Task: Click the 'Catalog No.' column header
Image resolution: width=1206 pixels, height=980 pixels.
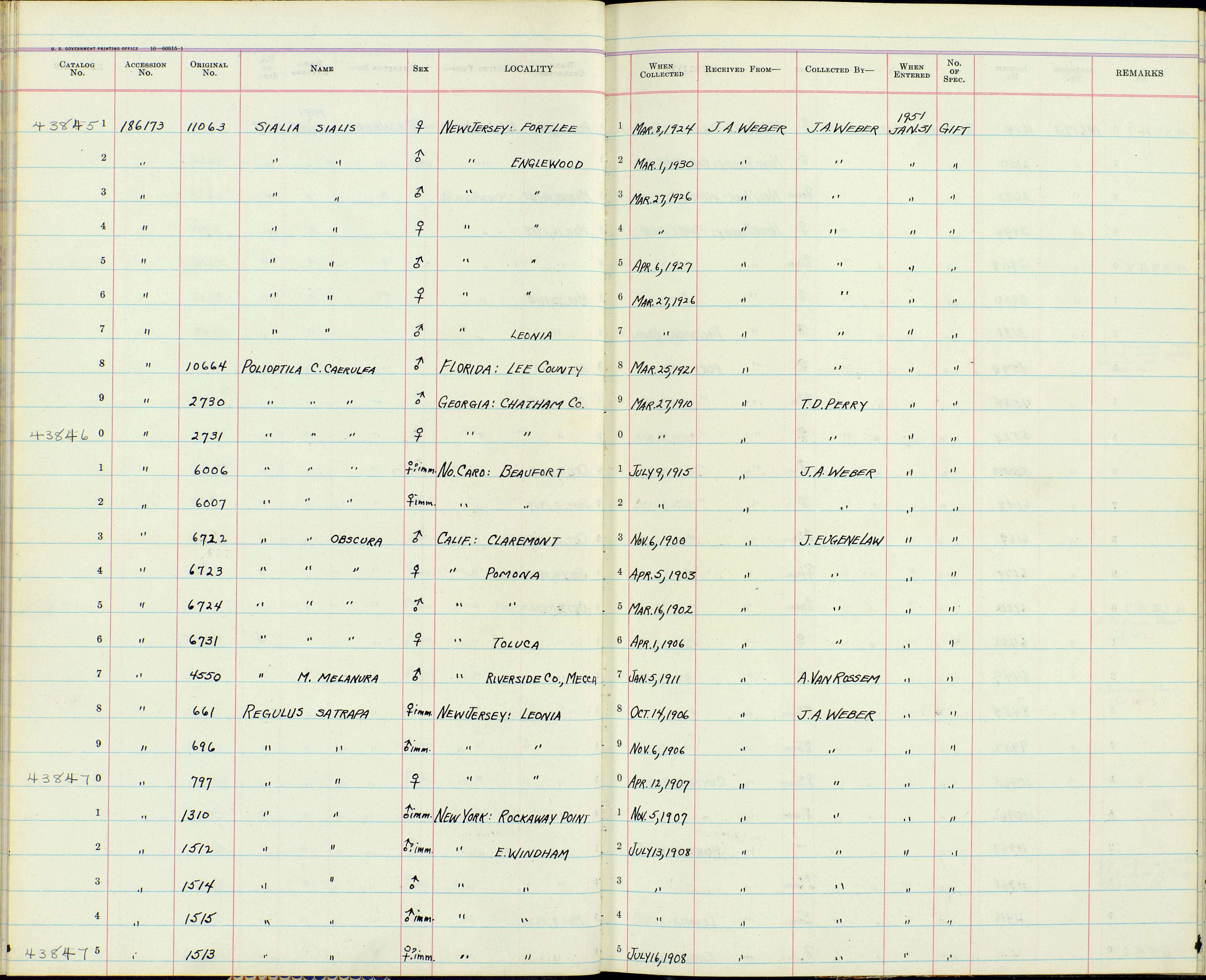Action: tap(77, 69)
